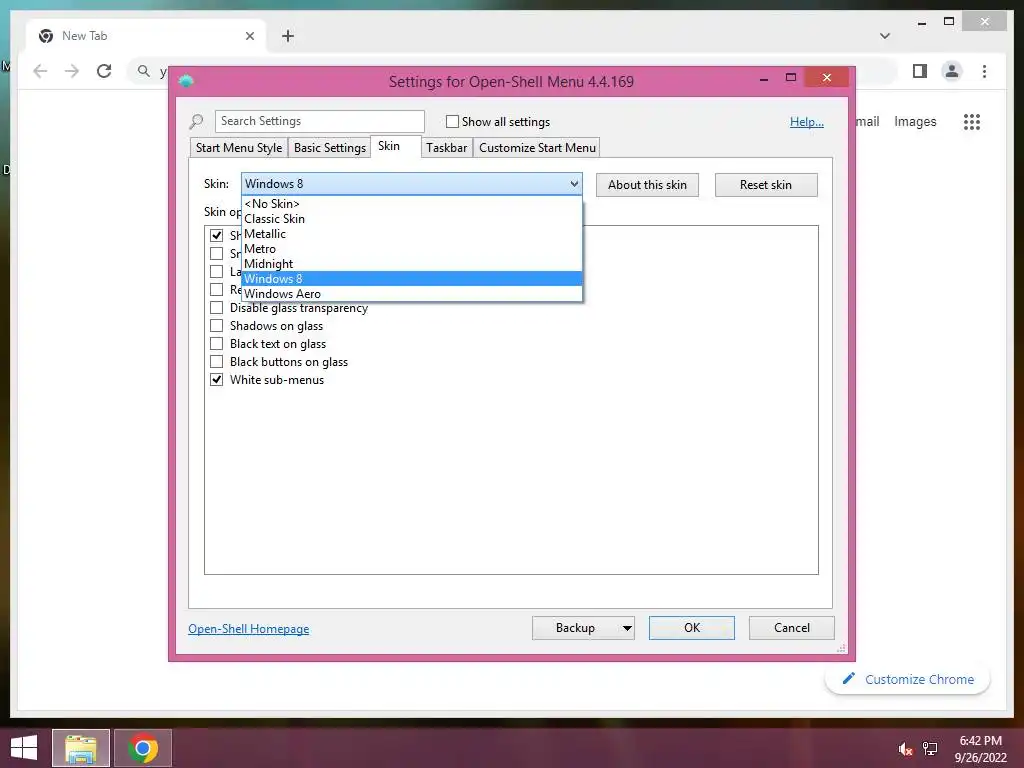Maximize the Open-Shell settings window
1024x768 pixels.
[791, 78]
